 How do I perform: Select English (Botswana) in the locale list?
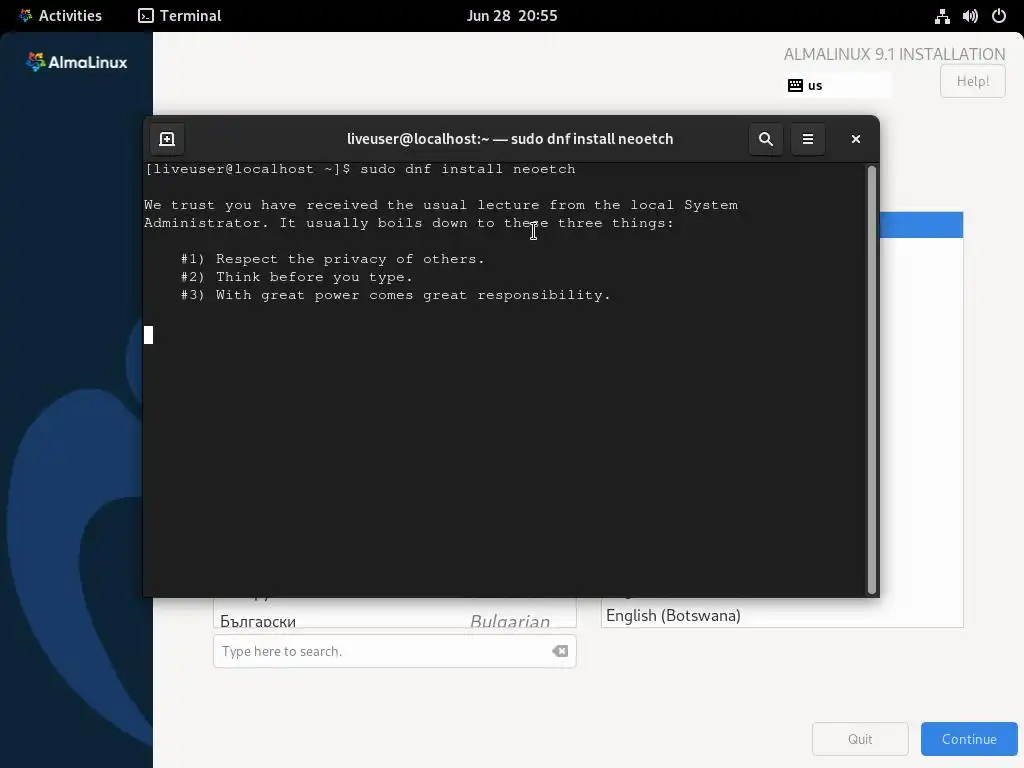[781, 615]
